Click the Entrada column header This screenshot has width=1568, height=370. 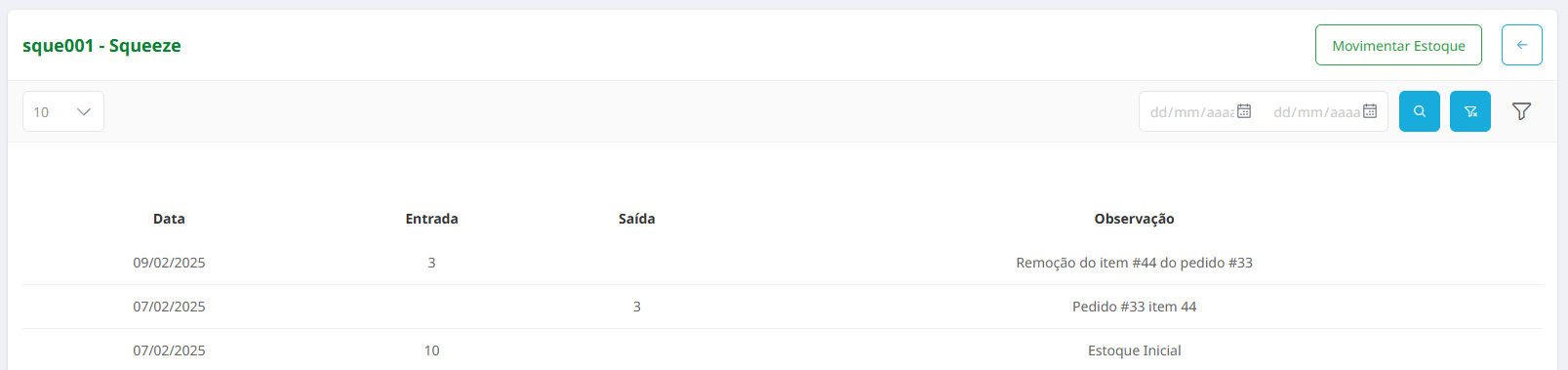(x=431, y=219)
